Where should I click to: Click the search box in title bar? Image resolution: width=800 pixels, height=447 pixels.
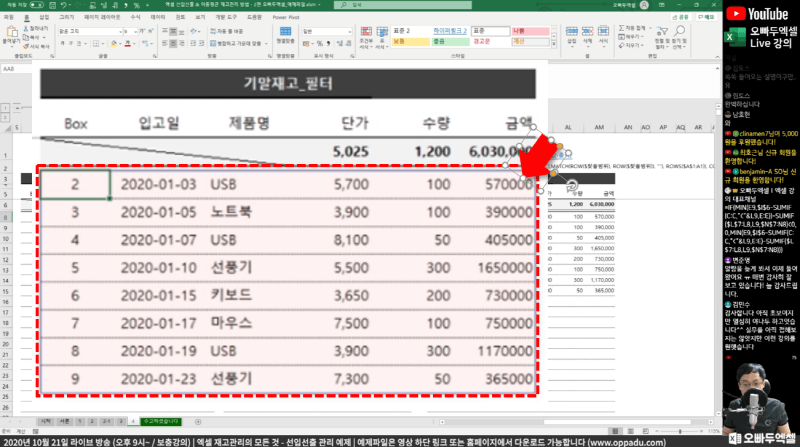coord(403,5)
